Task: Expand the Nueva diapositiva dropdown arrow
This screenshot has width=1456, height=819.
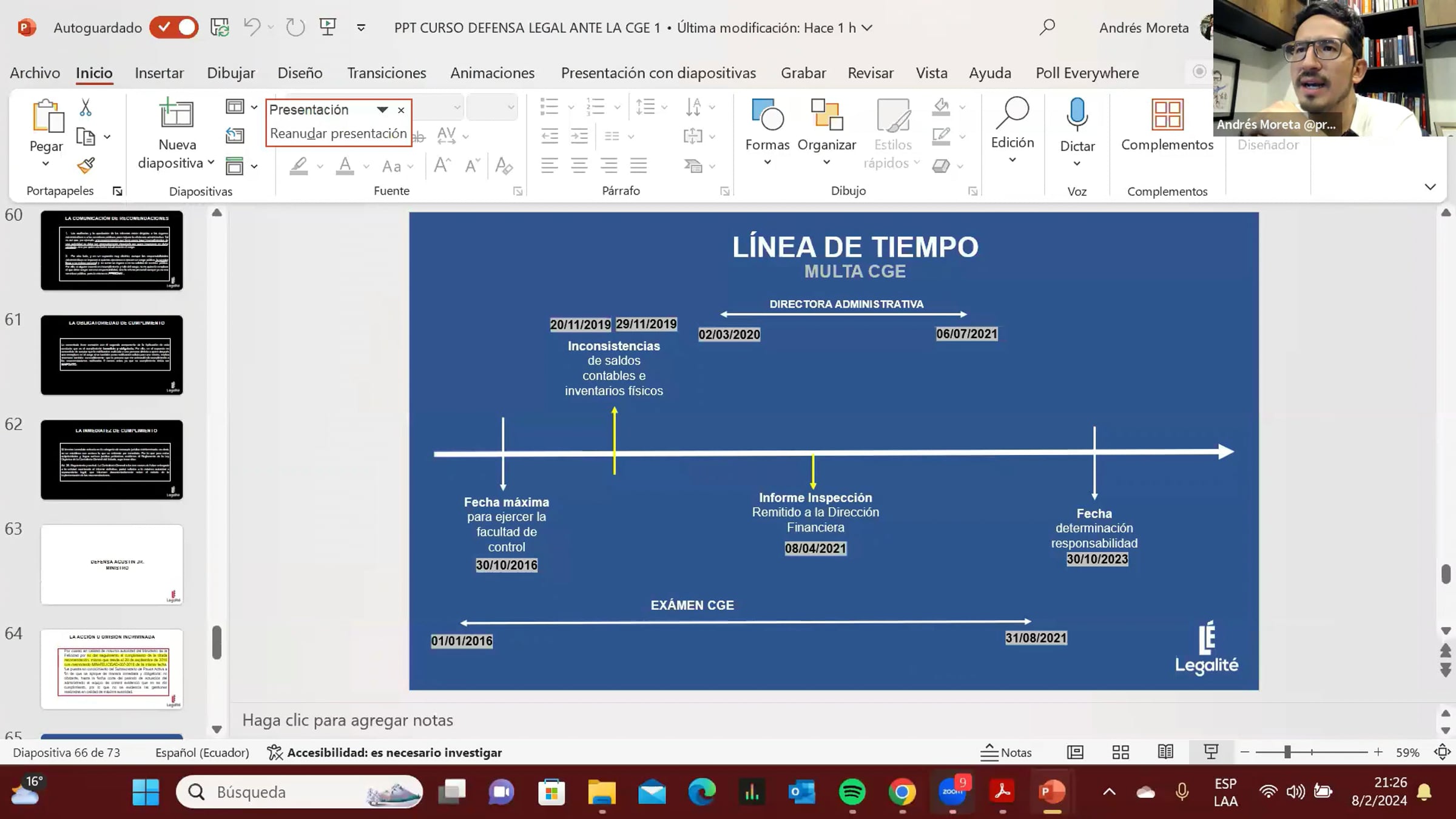Action: click(211, 163)
